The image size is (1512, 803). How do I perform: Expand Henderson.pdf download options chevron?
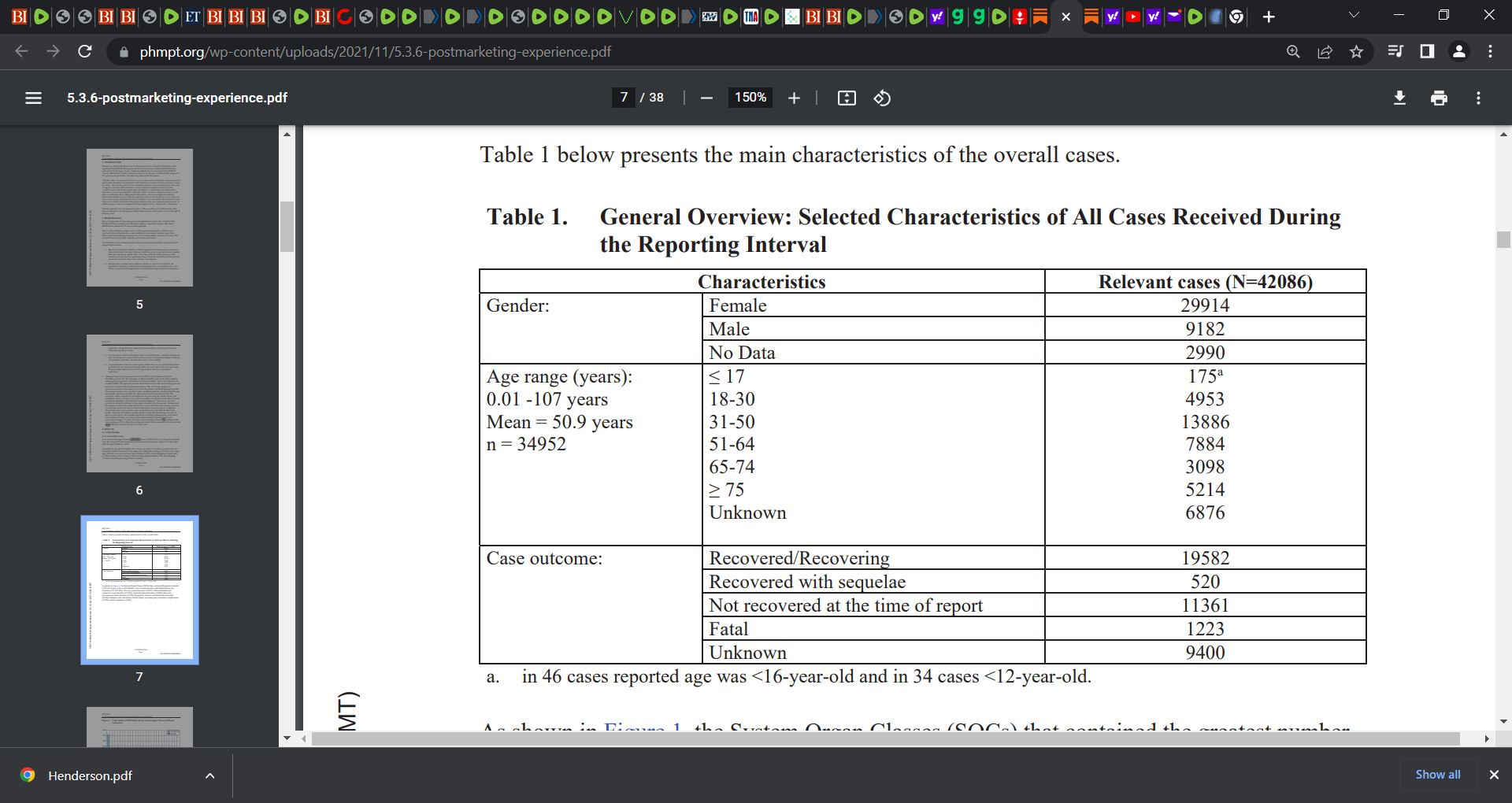pyautogui.click(x=209, y=775)
